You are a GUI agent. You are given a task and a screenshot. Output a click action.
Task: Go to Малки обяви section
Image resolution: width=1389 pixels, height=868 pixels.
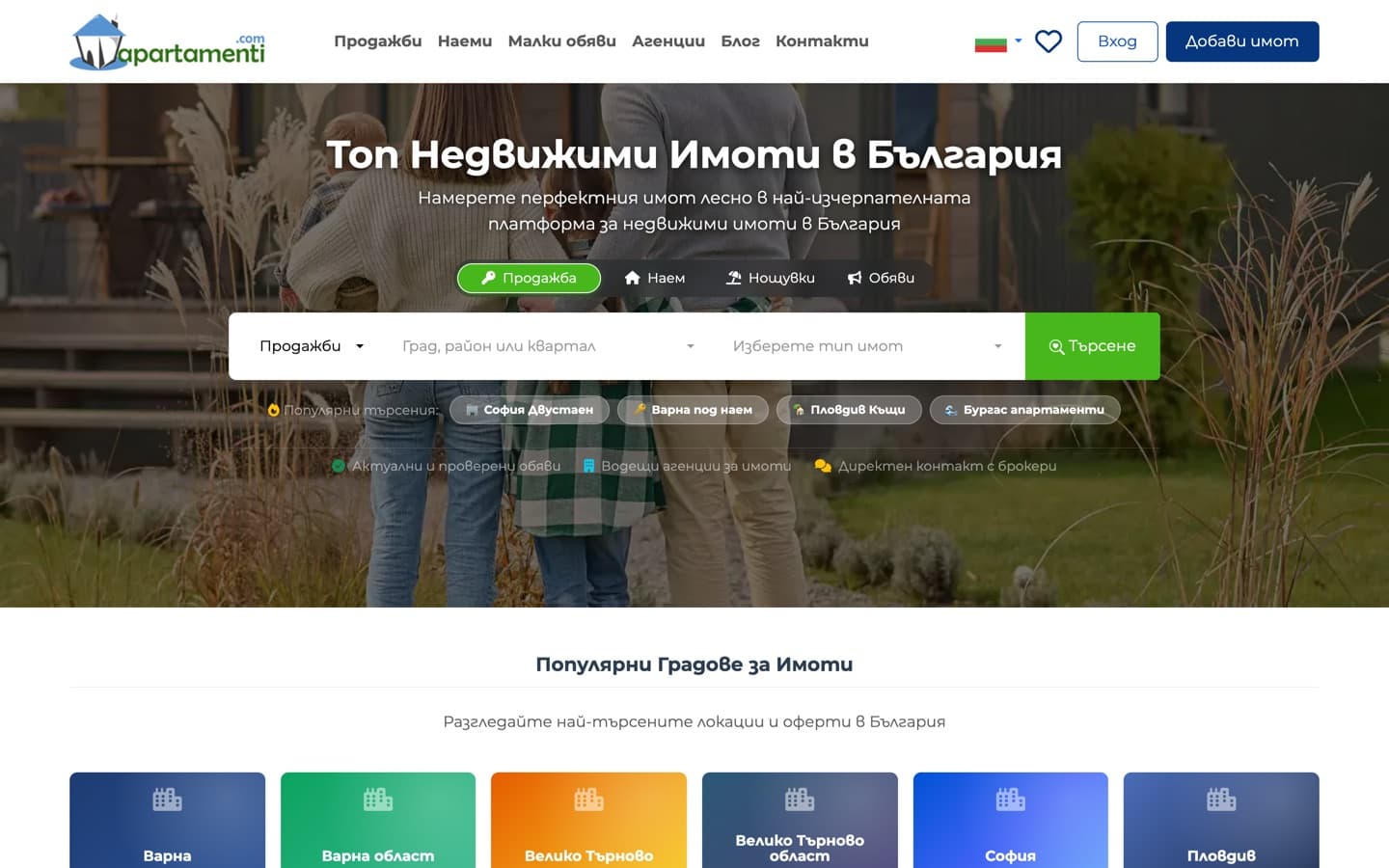562,41
